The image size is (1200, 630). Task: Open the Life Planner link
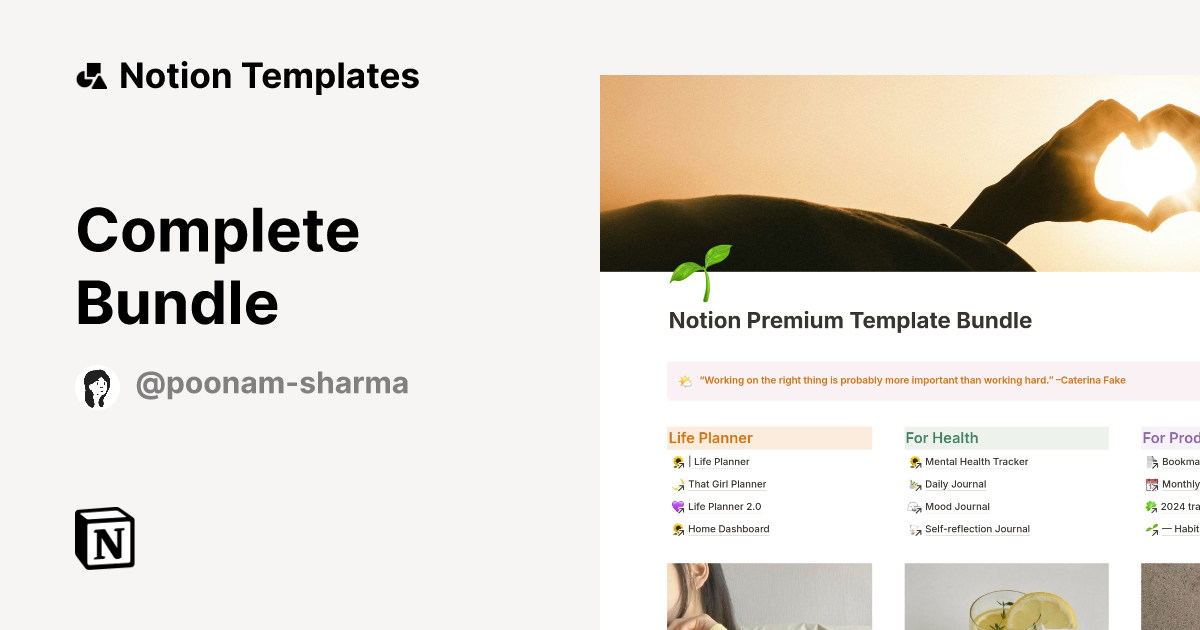click(x=721, y=461)
